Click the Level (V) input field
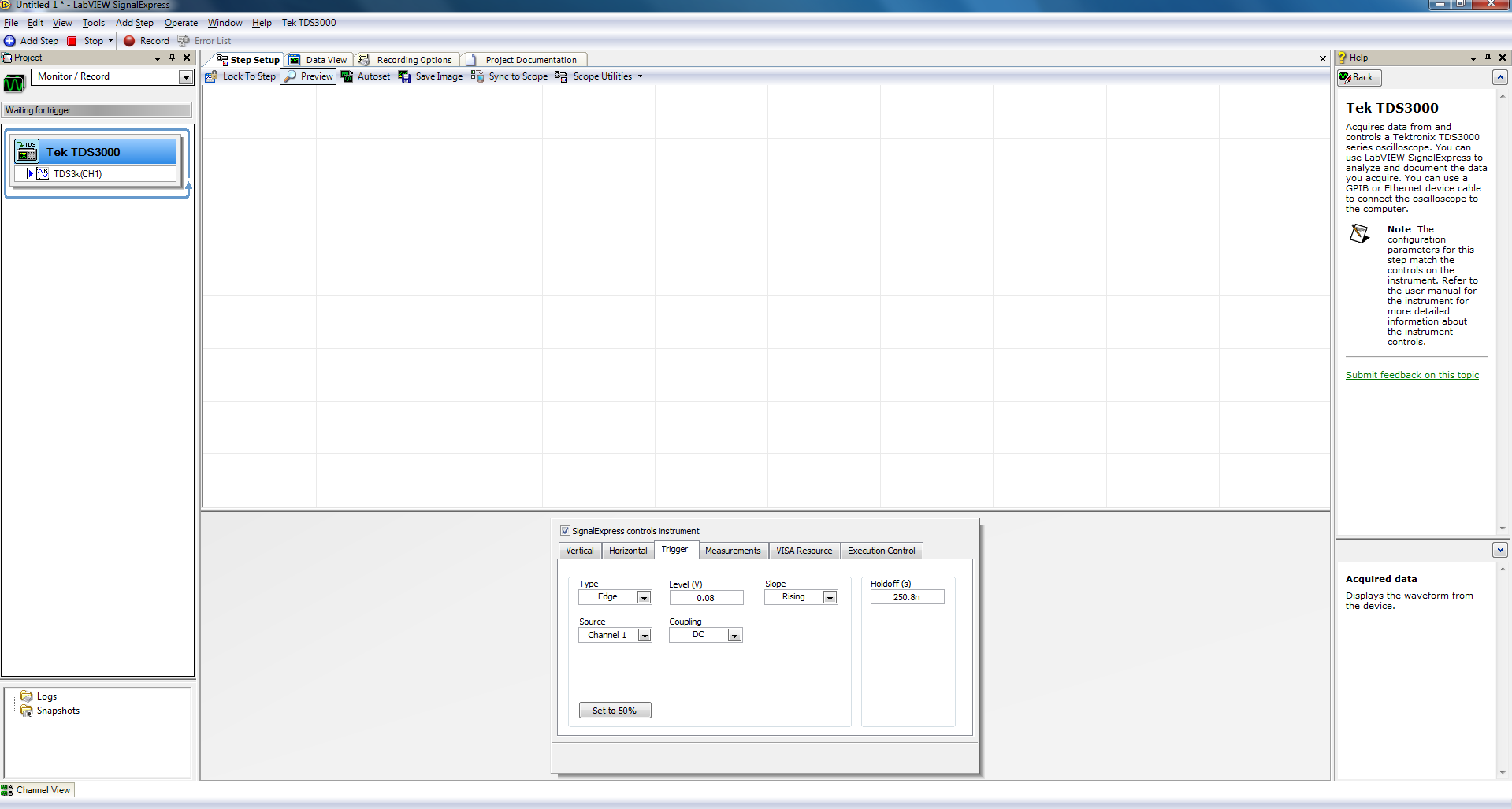The image size is (1512, 809). pyautogui.click(x=706, y=598)
